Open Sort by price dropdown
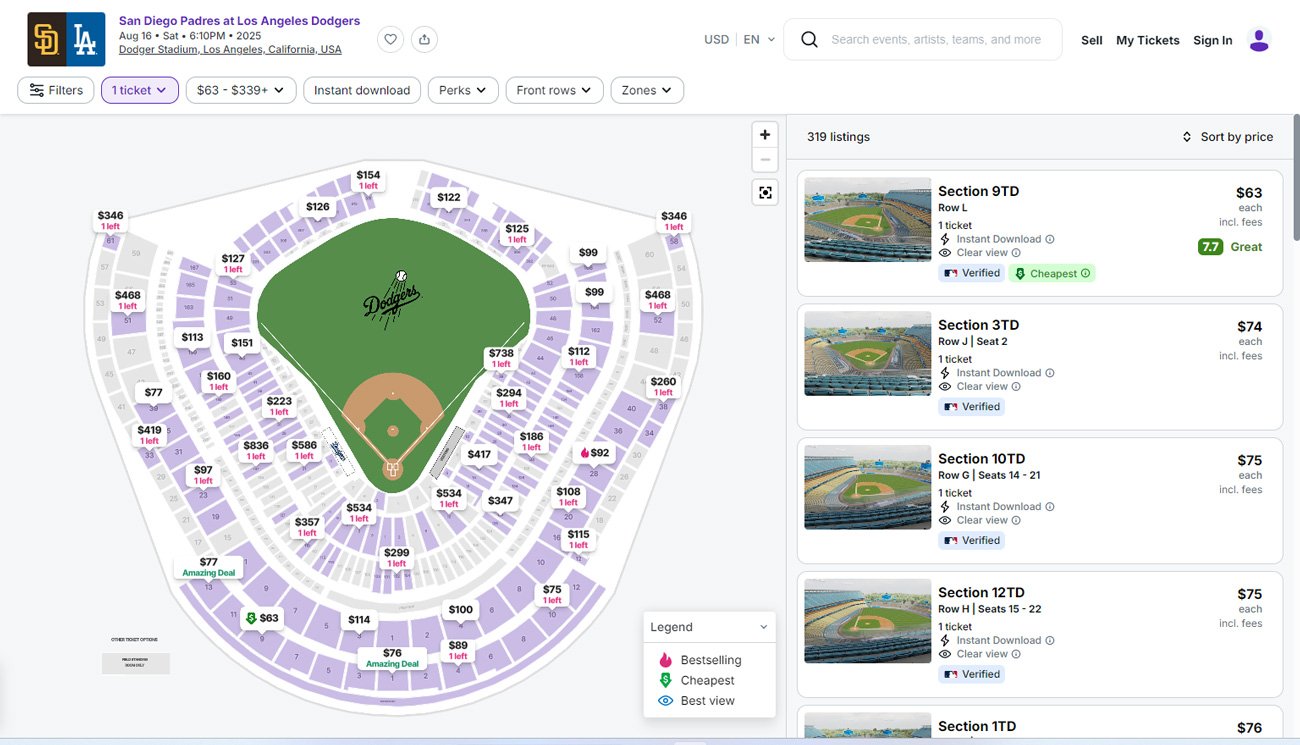This screenshot has height=745, width=1300. (x=1227, y=137)
